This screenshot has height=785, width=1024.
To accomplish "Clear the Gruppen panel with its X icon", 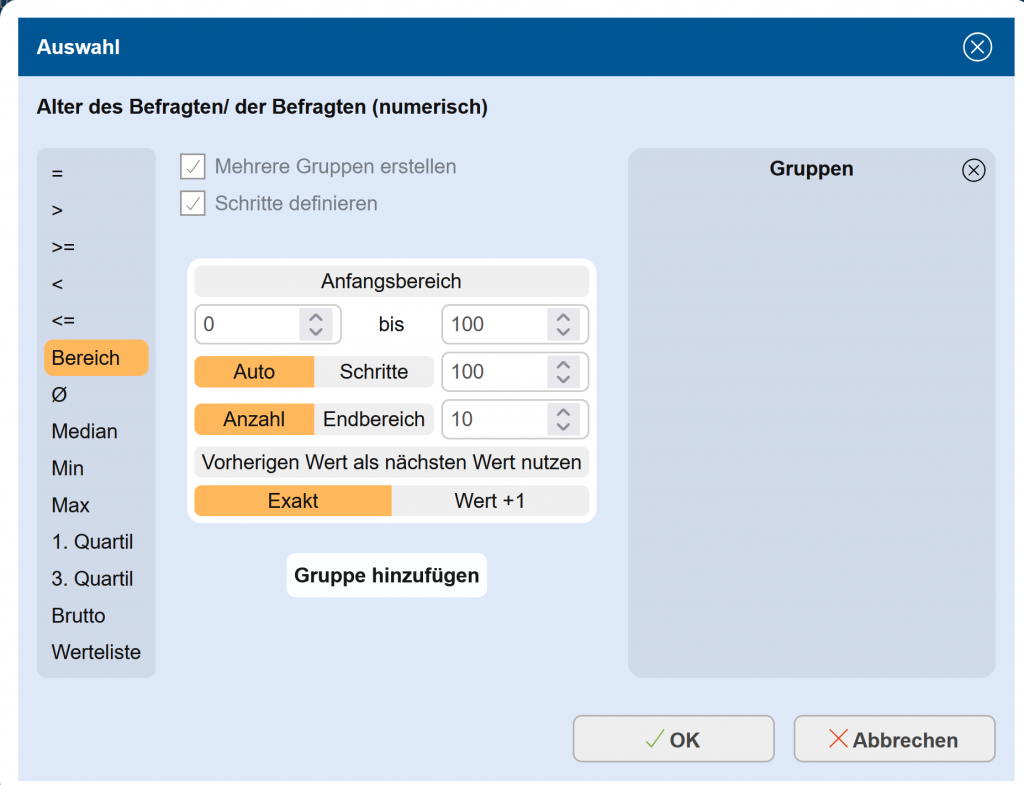I will (x=973, y=170).
